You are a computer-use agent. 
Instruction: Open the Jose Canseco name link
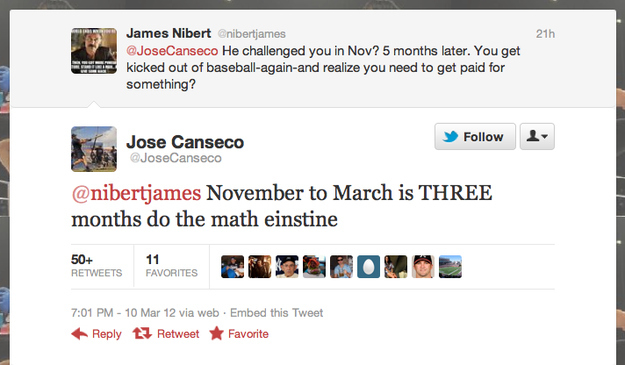185,142
